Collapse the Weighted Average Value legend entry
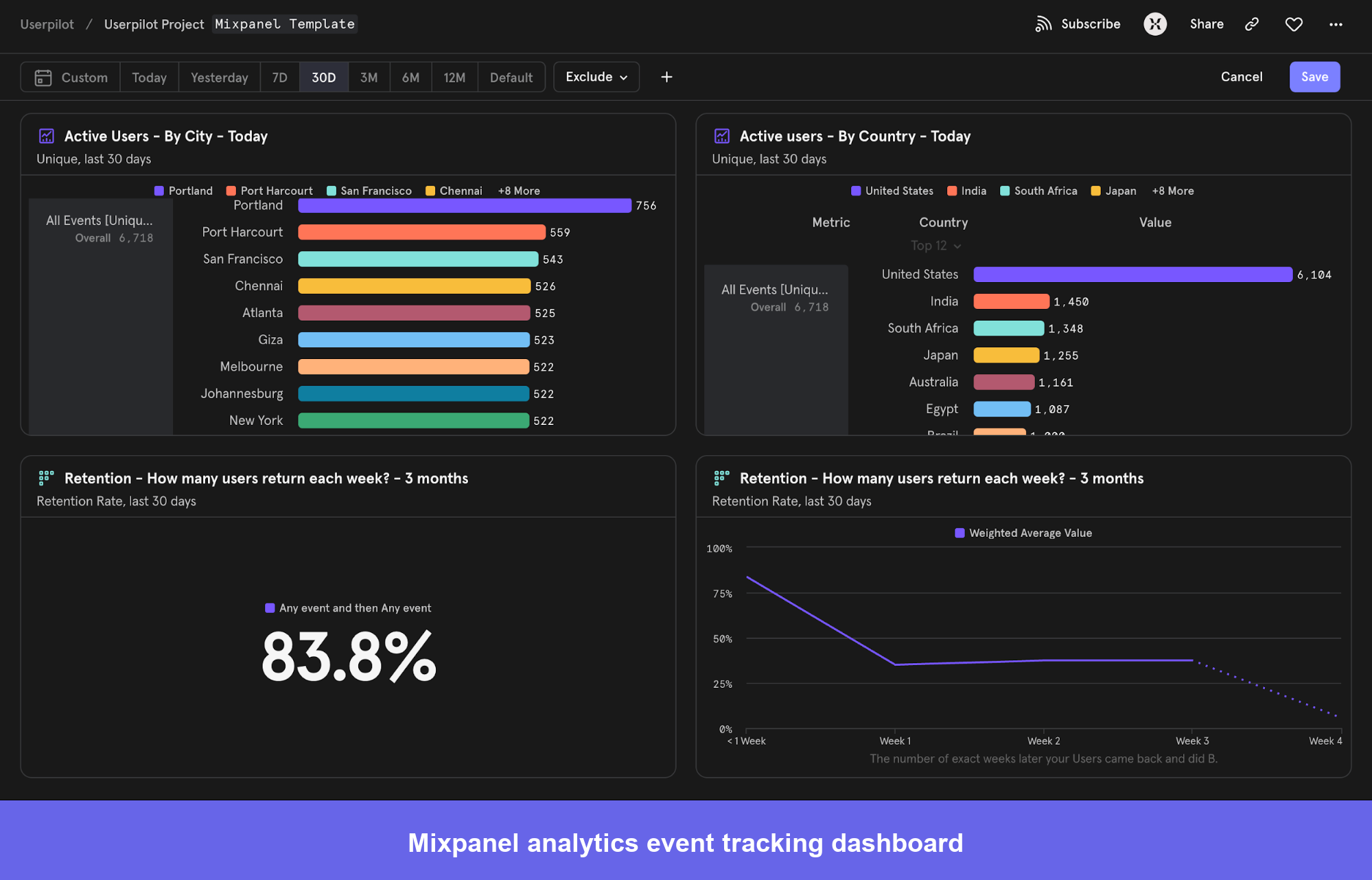The height and width of the screenshot is (880, 1372). tap(960, 533)
